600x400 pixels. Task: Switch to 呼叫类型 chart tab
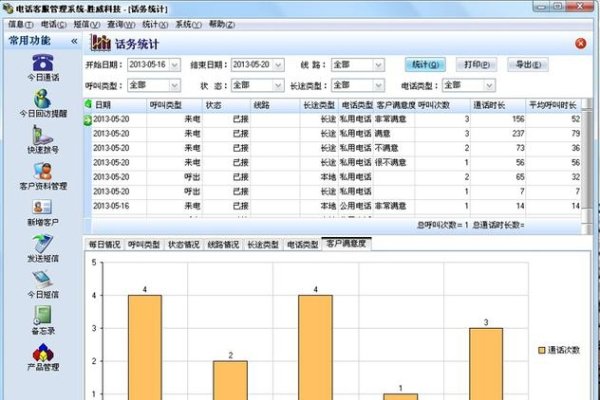(x=144, y=244)
